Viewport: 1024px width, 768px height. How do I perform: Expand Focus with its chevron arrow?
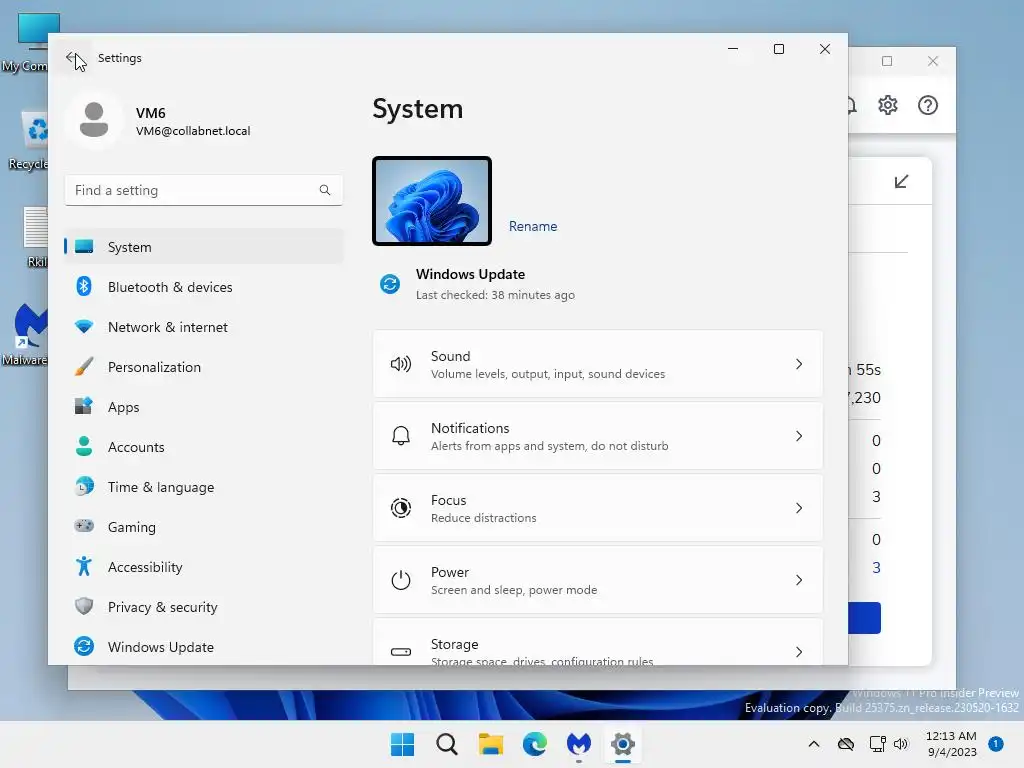coord(799,508)
